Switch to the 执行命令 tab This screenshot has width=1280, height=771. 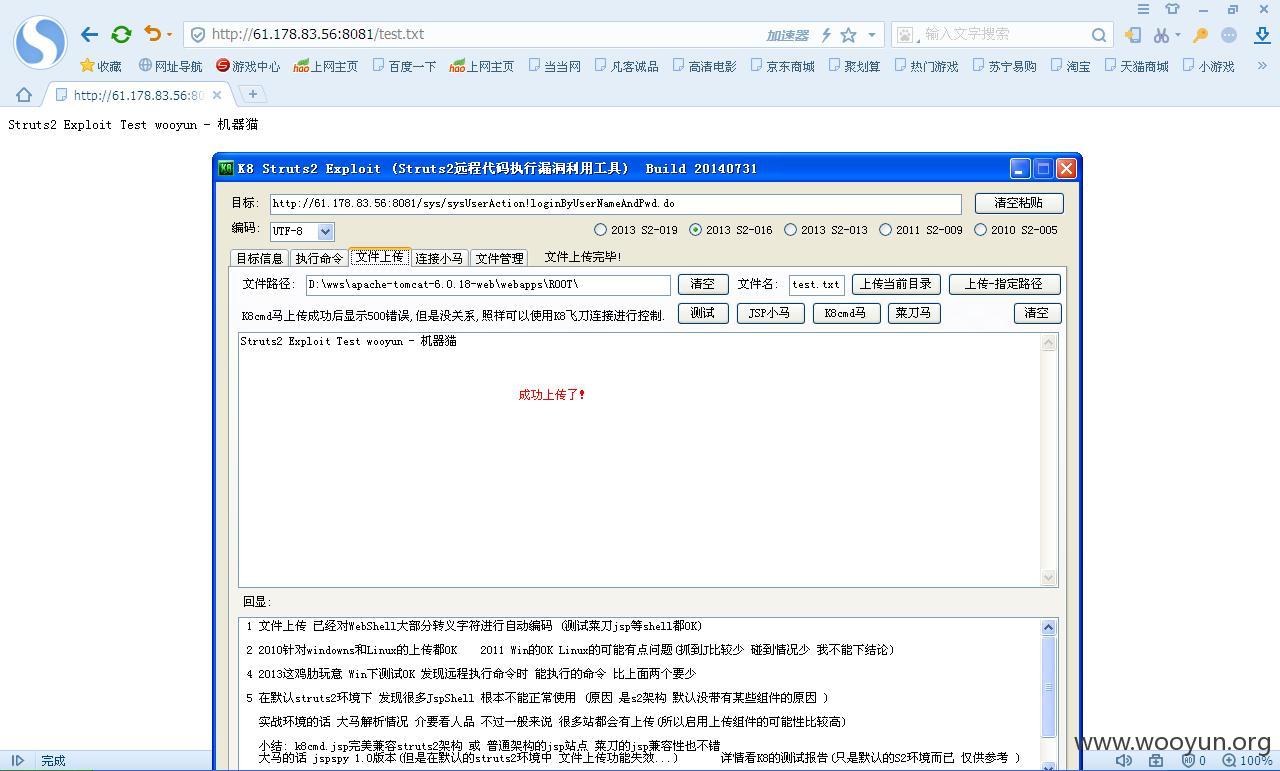319,258
